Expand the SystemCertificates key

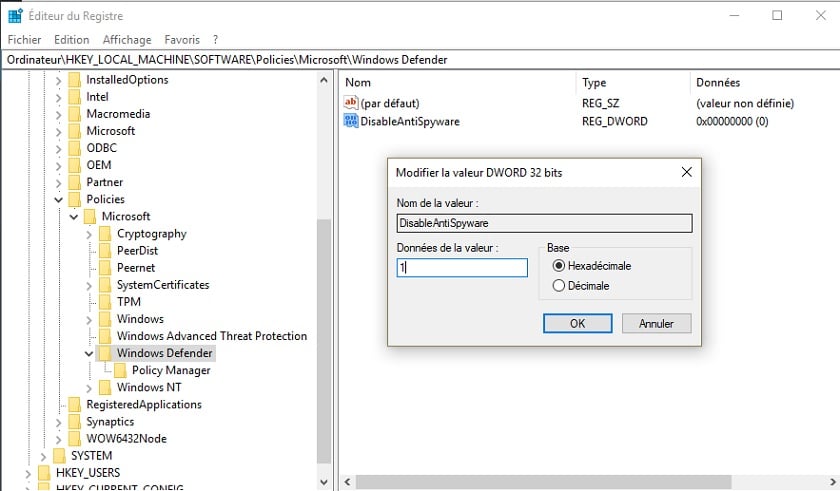(x=89, y=286)
